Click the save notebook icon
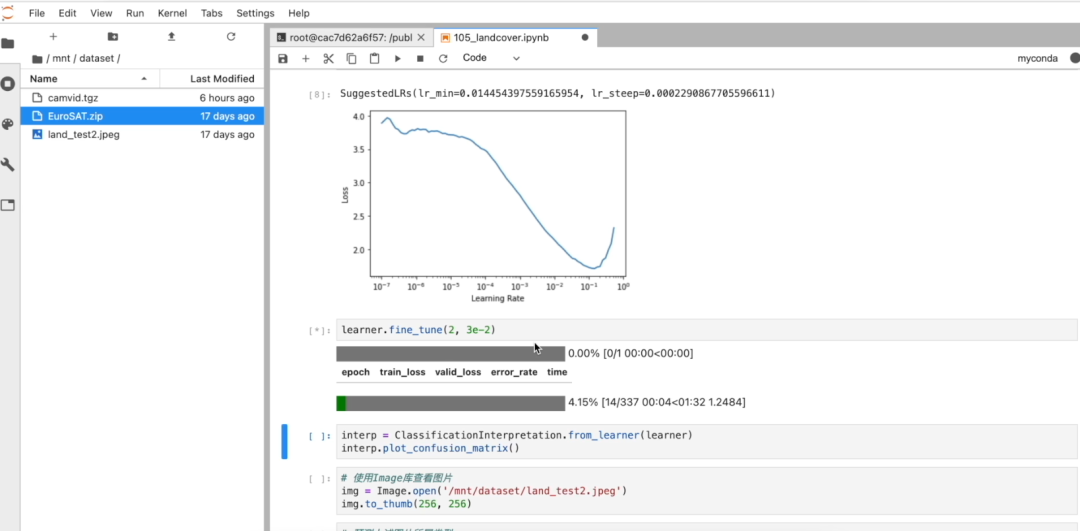Image resolution: width=1080 pixels, height=531 pixels. pyautogui.click(x=283, y=59)
